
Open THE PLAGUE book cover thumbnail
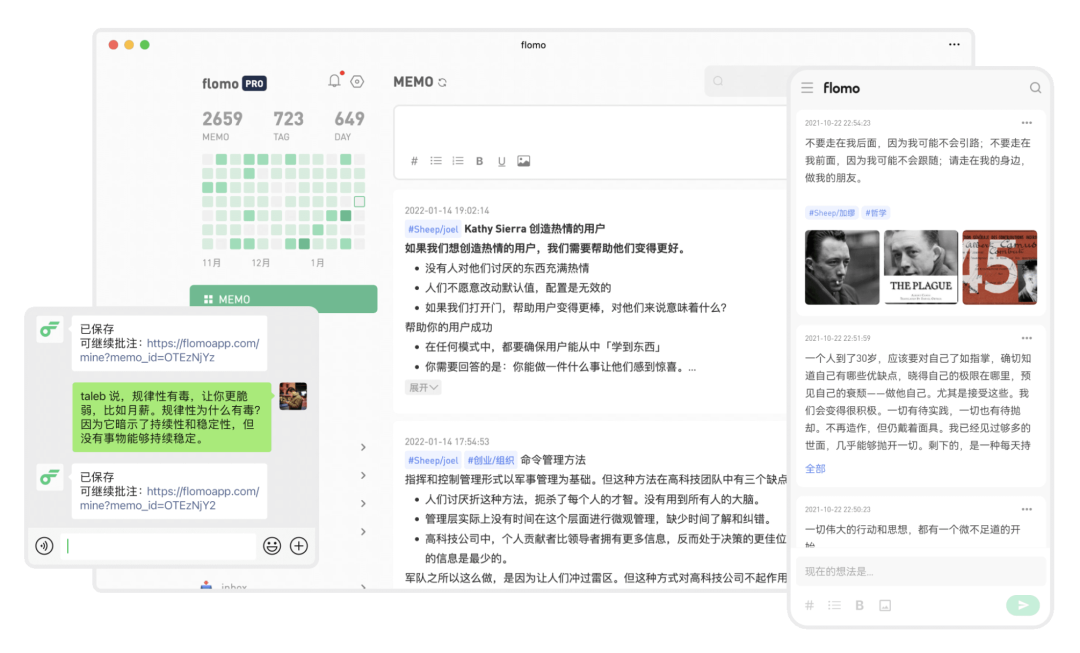tap(921, 267)
